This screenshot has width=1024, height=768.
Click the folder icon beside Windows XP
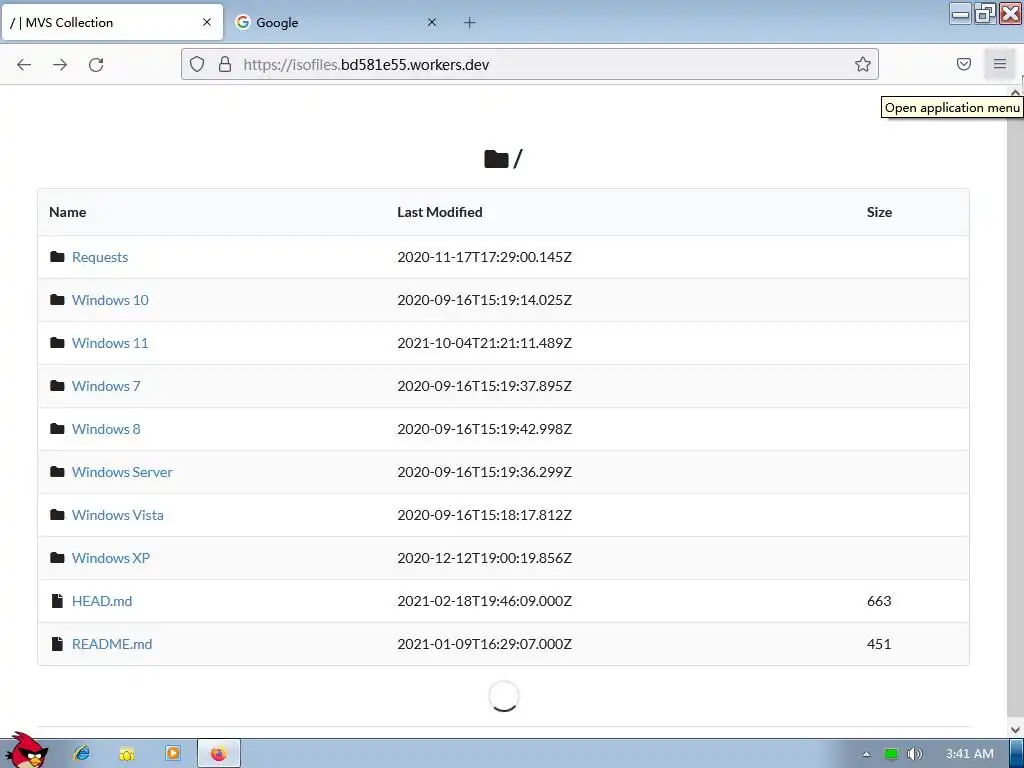57,558
